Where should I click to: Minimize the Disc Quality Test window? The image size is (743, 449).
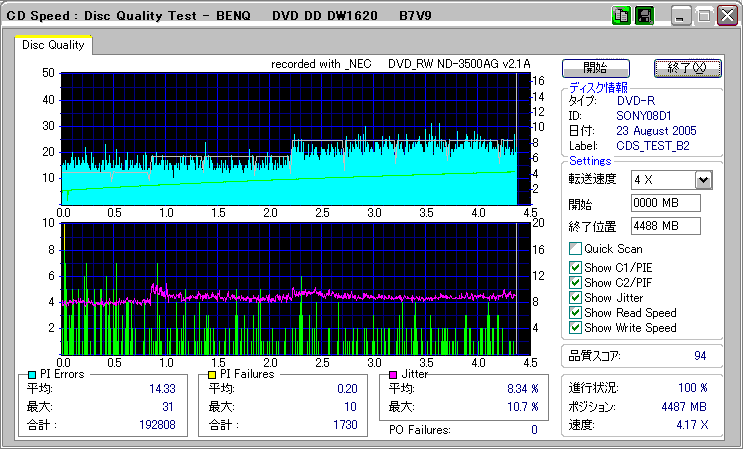pyautogui.click(x=681, y=17)
